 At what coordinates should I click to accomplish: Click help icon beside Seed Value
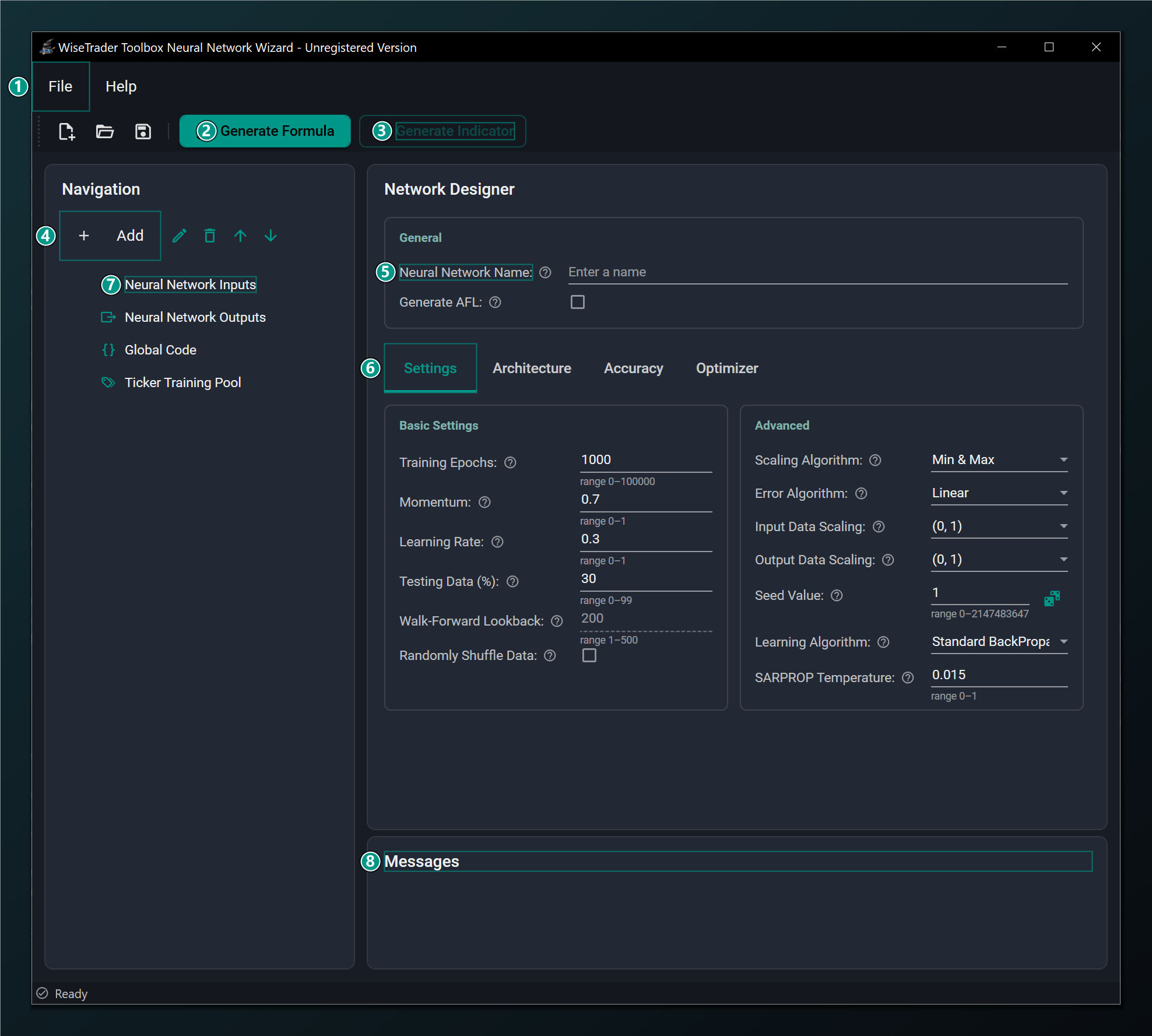pyautogui.click(x=837, y=595)
